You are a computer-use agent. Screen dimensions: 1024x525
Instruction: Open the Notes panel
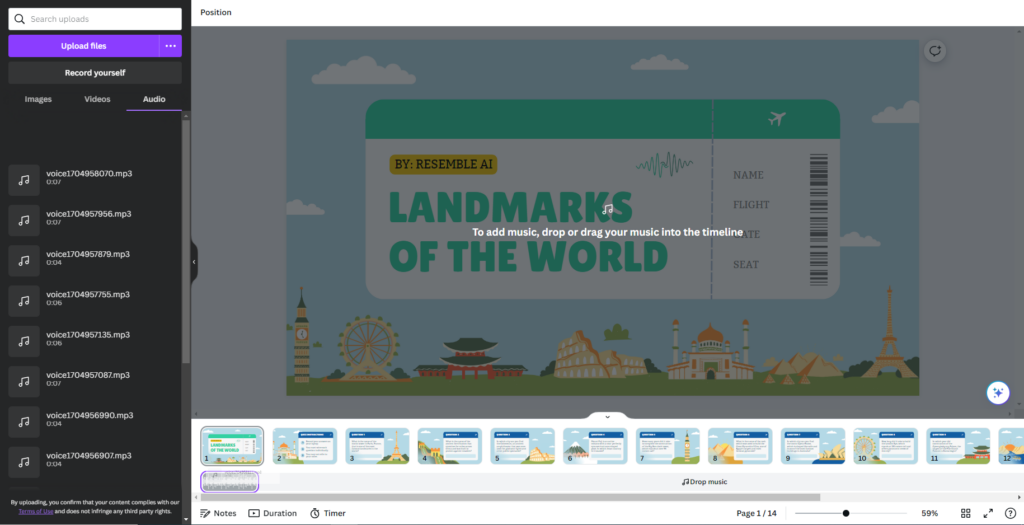[218, 513]
